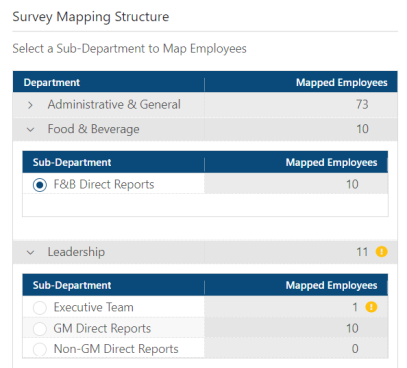Click the GM Direct Reports label

click(102, 328)
